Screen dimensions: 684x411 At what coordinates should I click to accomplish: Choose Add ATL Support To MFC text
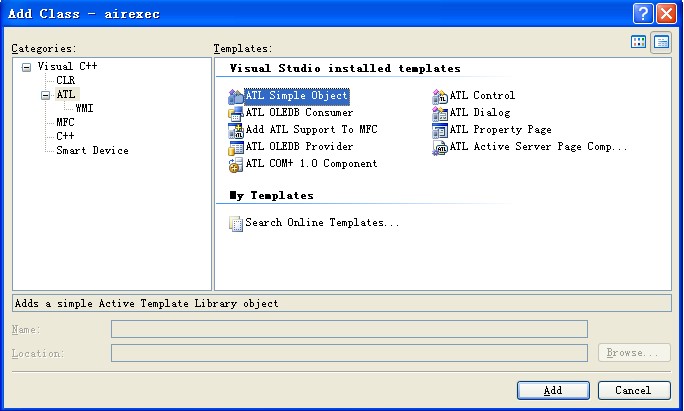pos(311,130)
